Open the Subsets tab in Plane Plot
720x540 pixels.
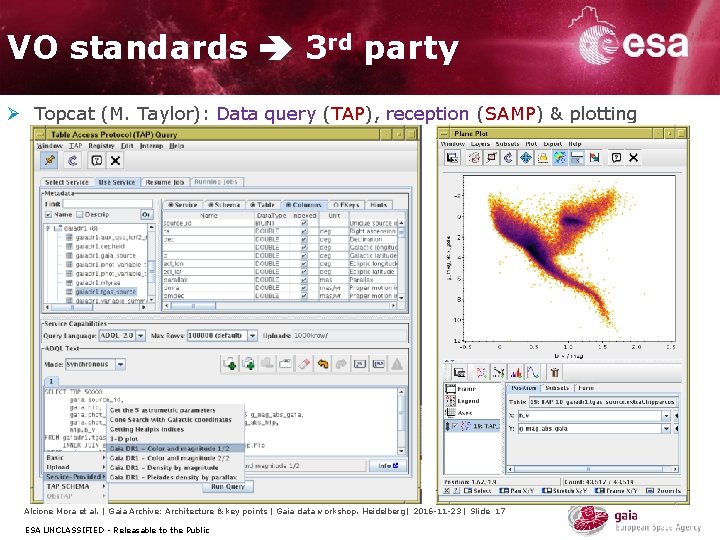557,388
